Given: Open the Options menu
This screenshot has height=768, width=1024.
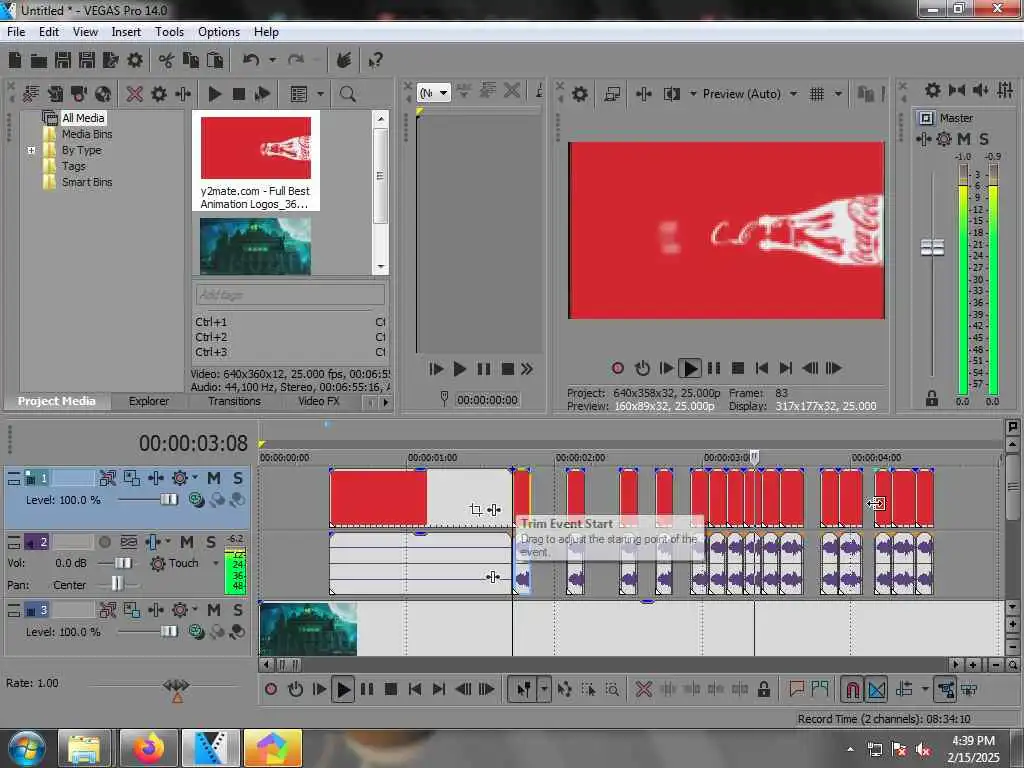Looking at the screenshot, I should click(x=219, y=32).
